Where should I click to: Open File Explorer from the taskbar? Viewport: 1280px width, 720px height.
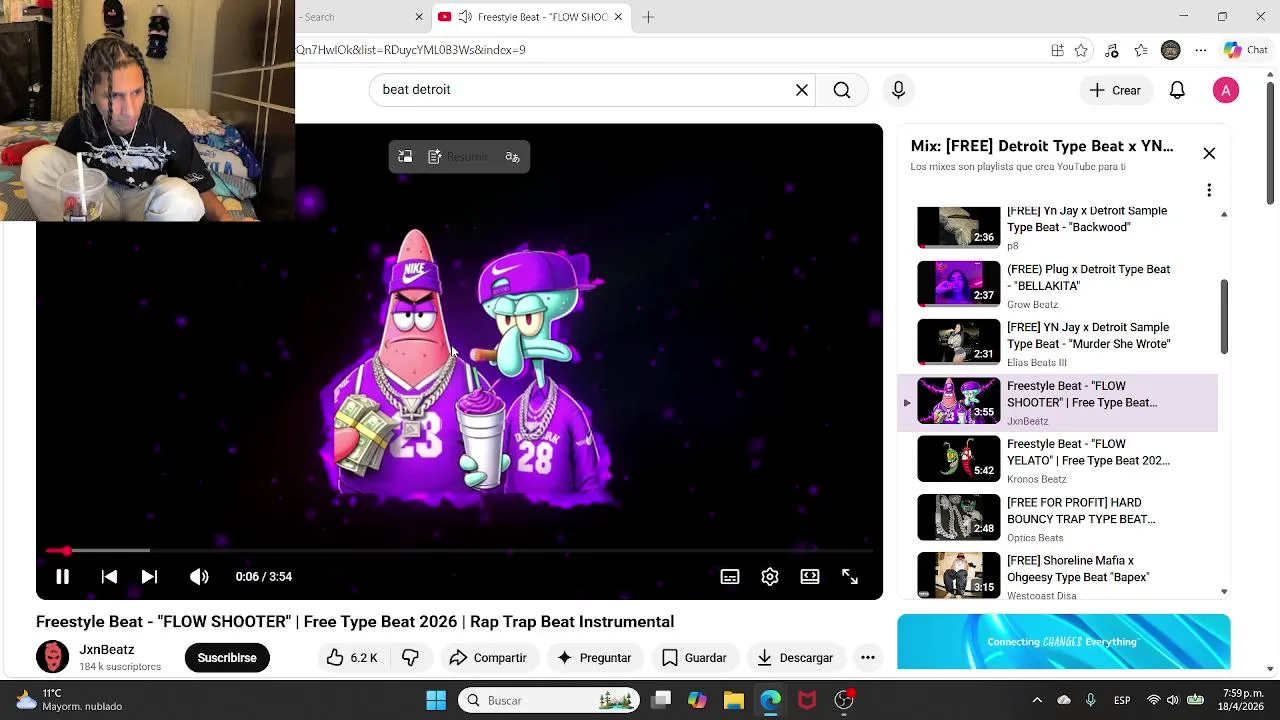(734, 701)
